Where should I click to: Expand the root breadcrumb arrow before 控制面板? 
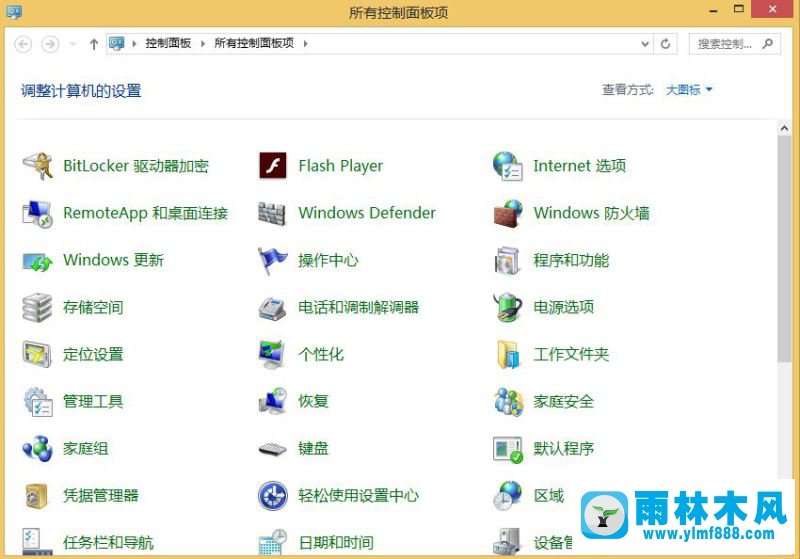click(x=134, y=44)
